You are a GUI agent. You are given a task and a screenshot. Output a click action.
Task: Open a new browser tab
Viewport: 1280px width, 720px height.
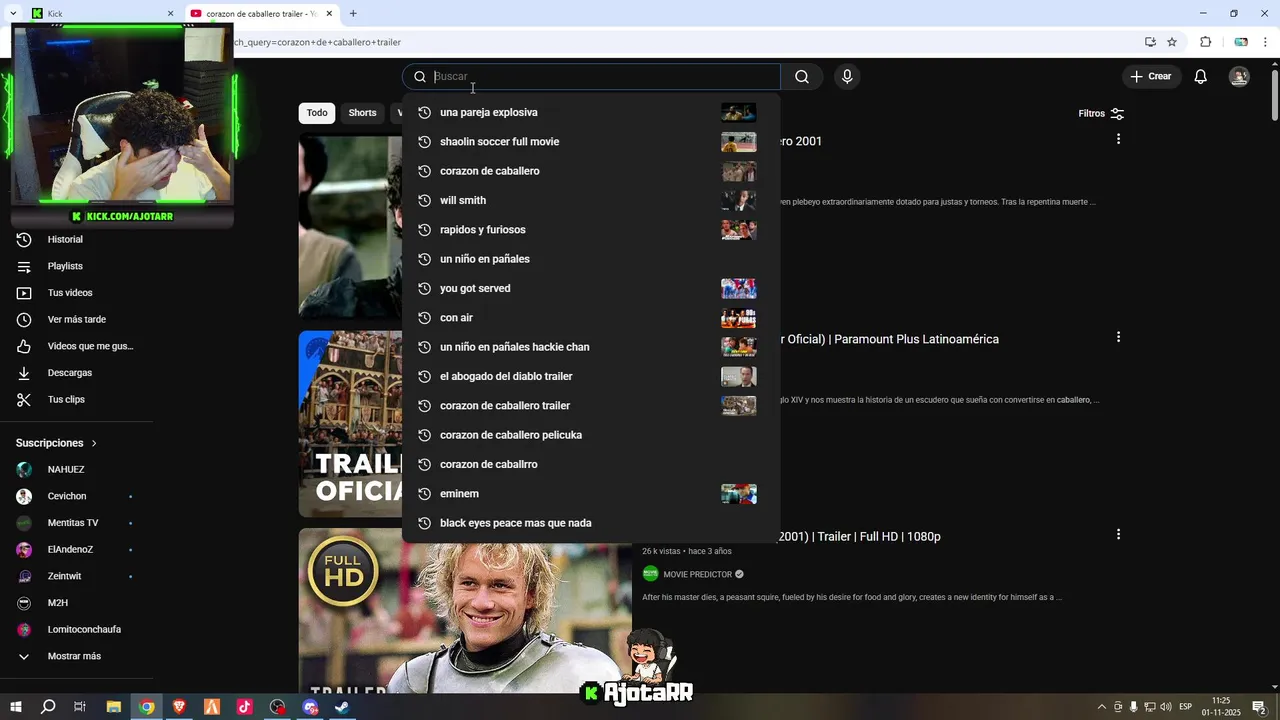353,14
